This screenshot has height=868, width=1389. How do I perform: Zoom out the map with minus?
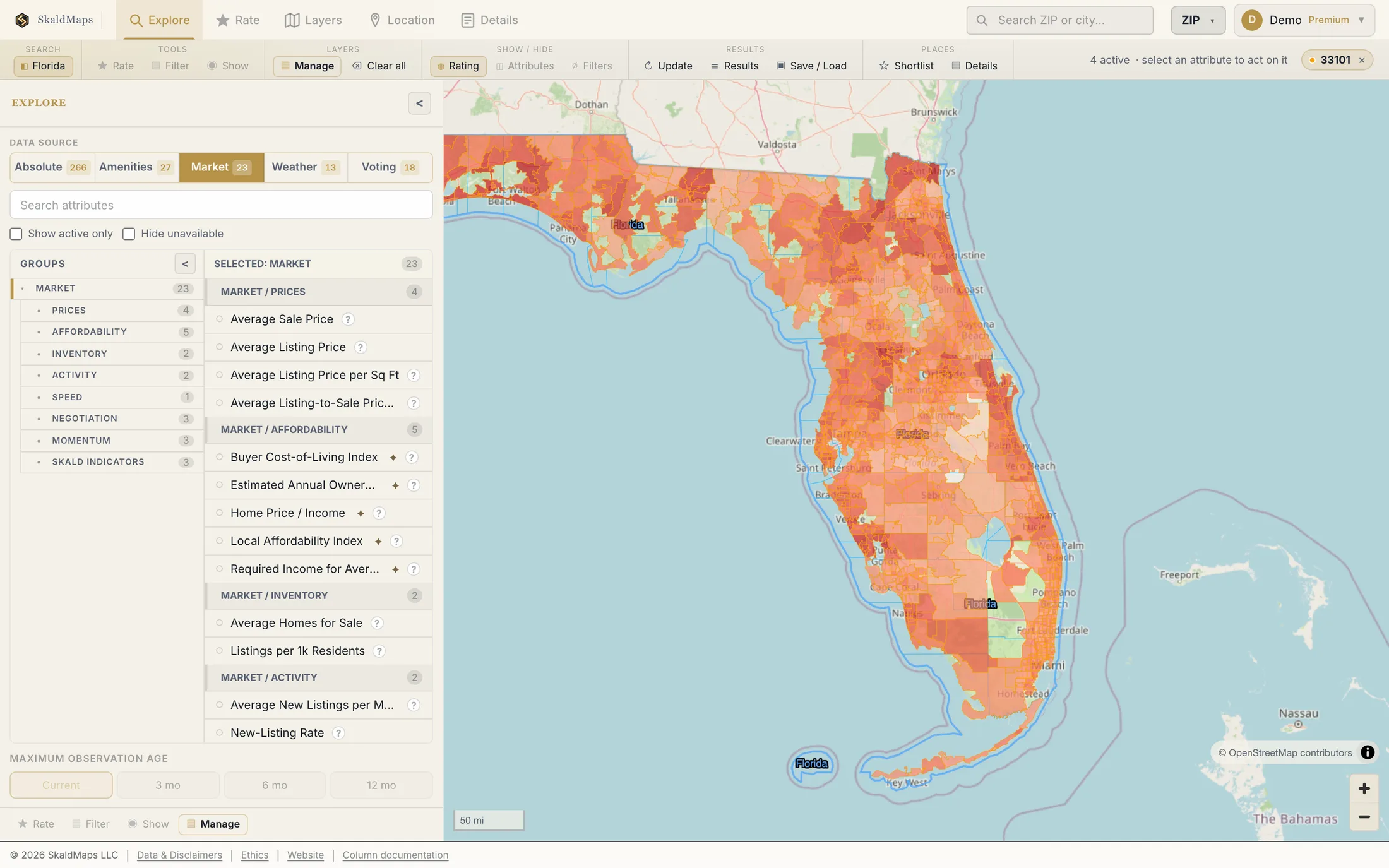point(1364,817)
